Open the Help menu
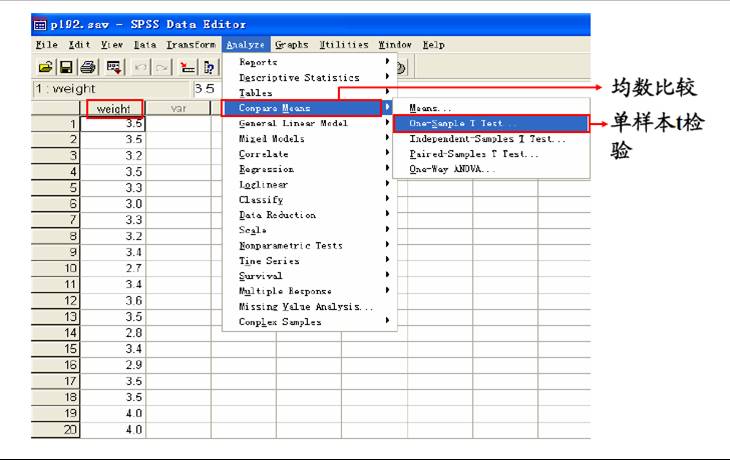The image size is (730, 460). [433, 45]
